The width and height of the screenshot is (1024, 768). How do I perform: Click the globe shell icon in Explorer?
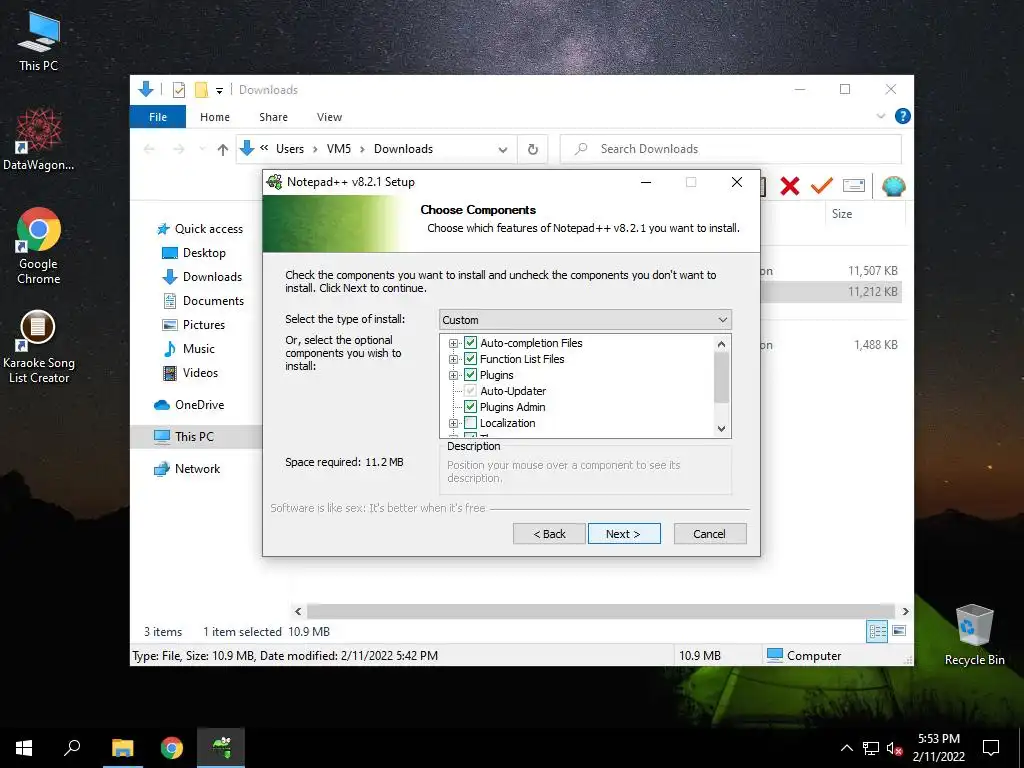(893, 186)
